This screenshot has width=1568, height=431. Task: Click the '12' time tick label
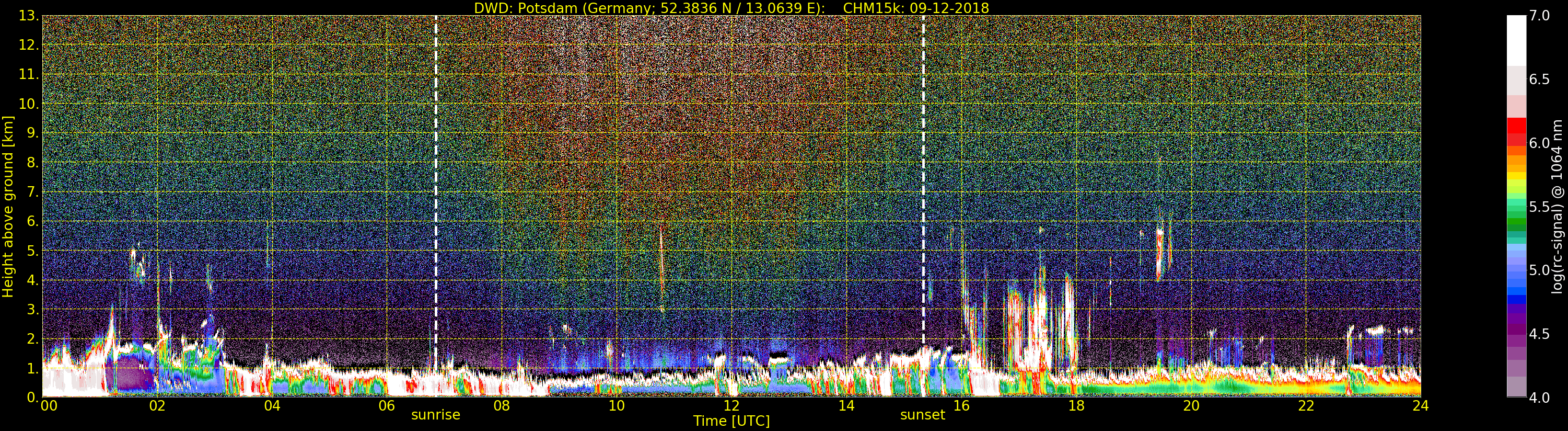tap(731, 405)
